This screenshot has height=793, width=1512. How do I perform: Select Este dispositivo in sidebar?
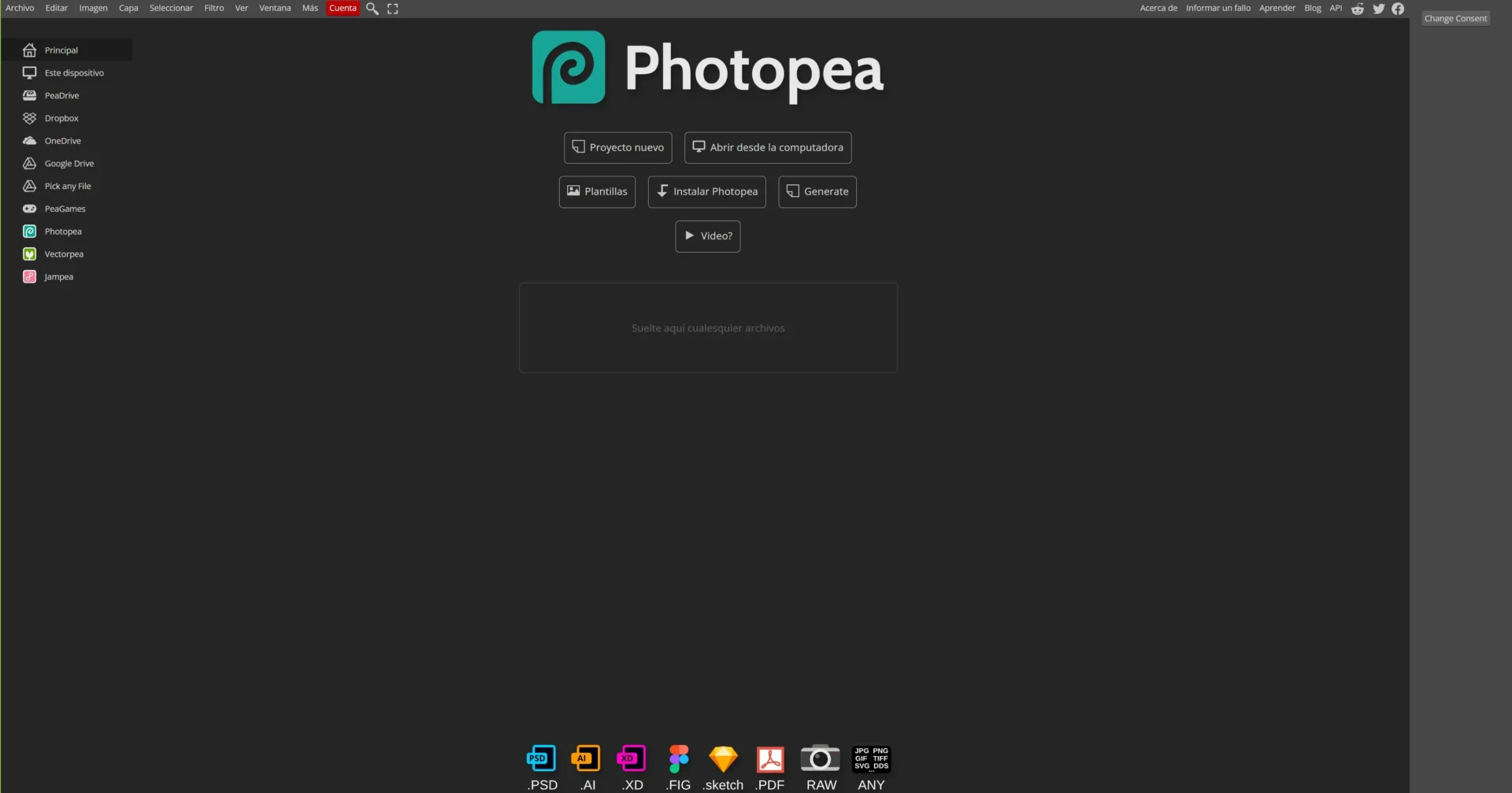[x=66, y=73]
